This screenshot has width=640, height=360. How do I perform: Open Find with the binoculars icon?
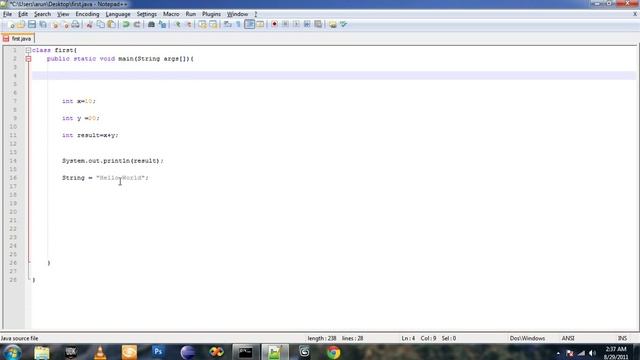[151, 24]
